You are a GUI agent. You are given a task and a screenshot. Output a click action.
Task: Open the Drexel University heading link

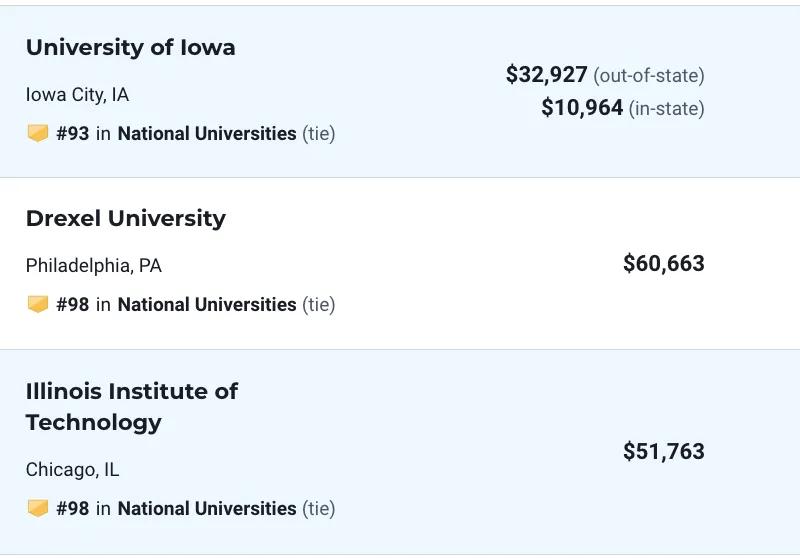(126, 219)
